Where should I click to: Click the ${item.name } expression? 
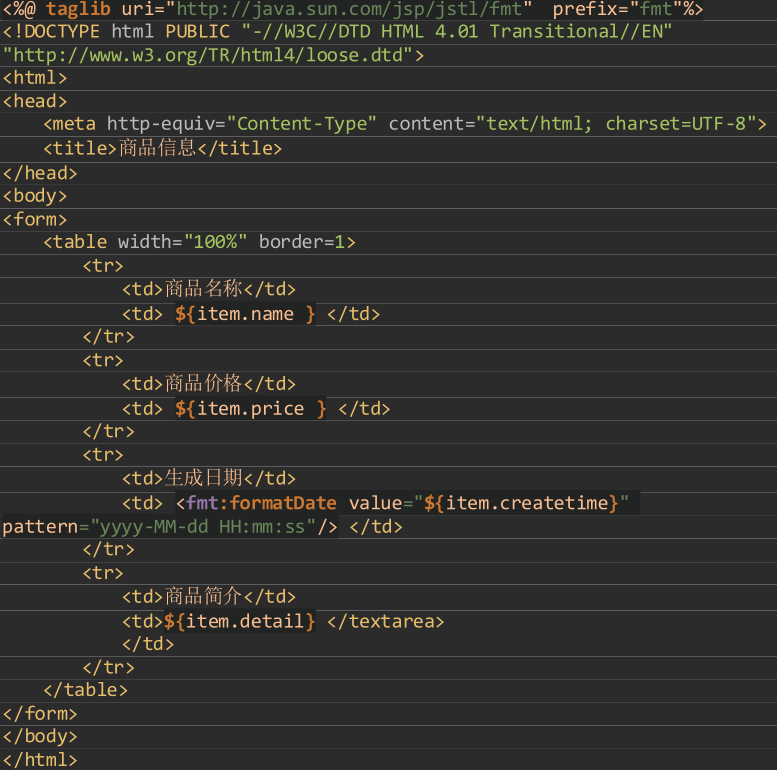(x=245, y=314)
